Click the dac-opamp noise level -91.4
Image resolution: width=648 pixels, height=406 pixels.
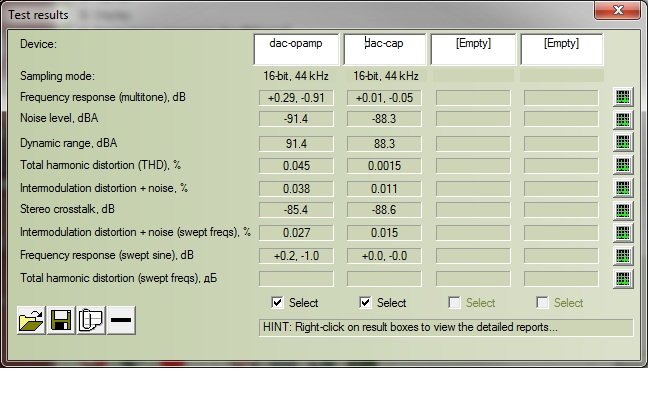coord(296,119)
